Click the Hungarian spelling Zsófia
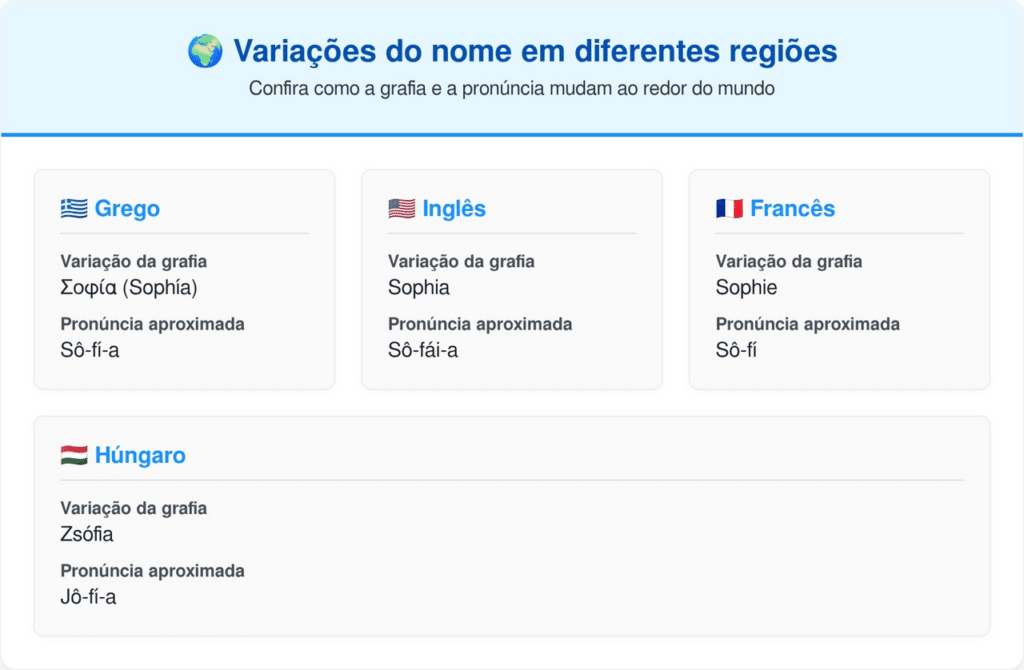This screenshot has width=1024, height=670. [87, 535]
